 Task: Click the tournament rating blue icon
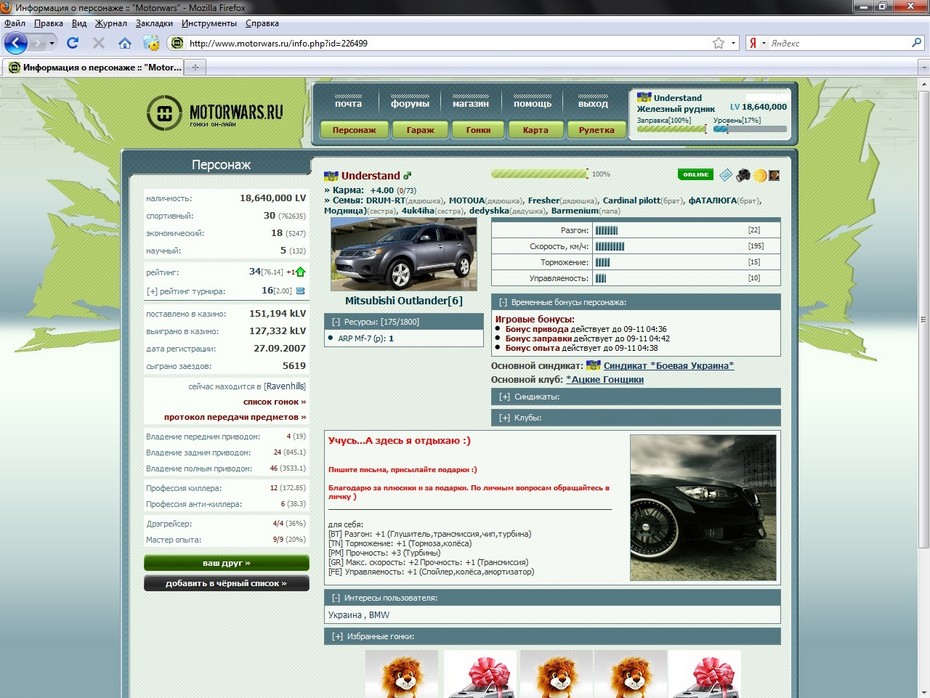301,291
